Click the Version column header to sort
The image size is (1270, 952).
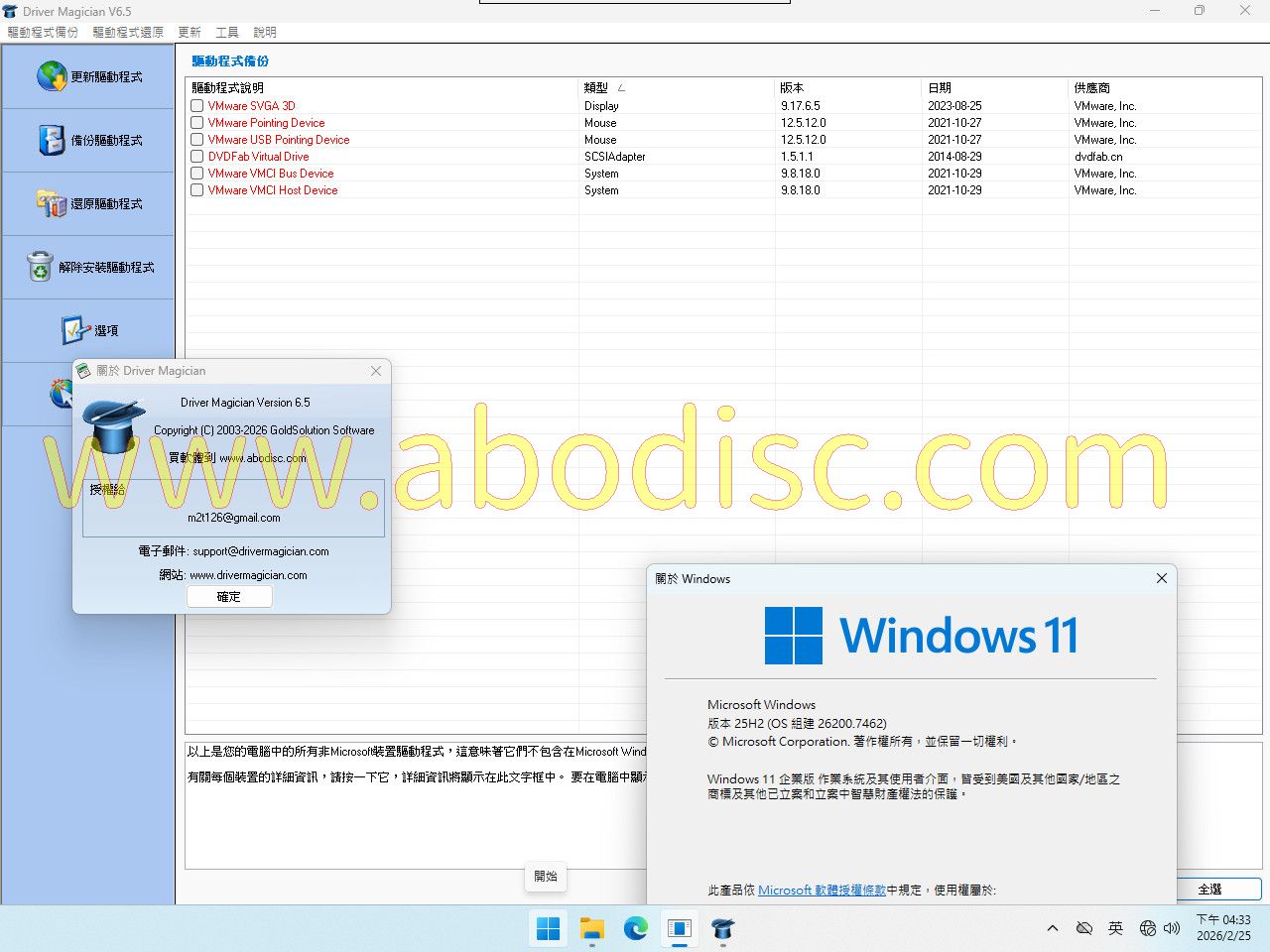[x=792, y=88]
